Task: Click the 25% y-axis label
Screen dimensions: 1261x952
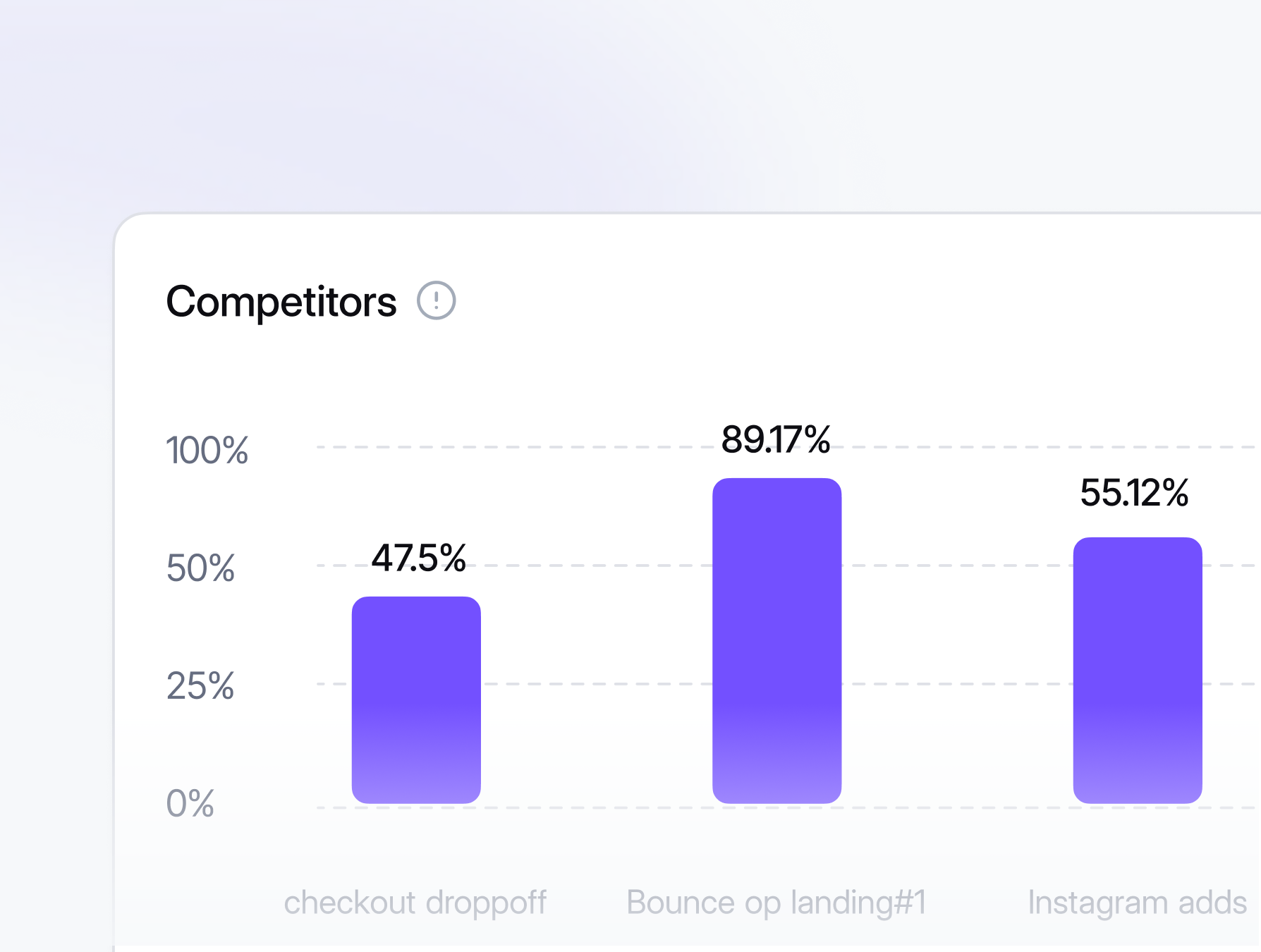Action: (x=200, y=685)
